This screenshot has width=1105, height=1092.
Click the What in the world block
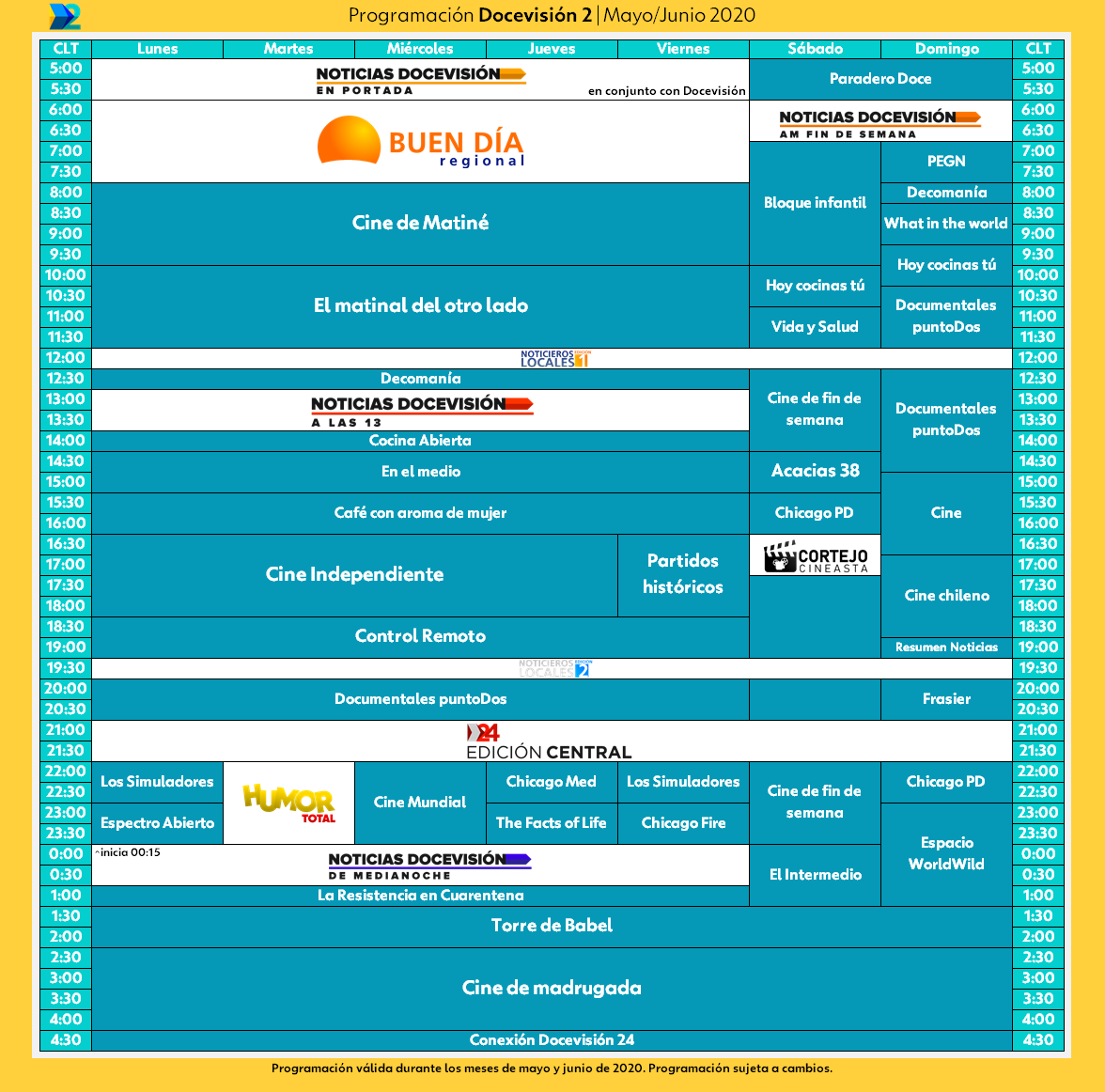[946, 225]
